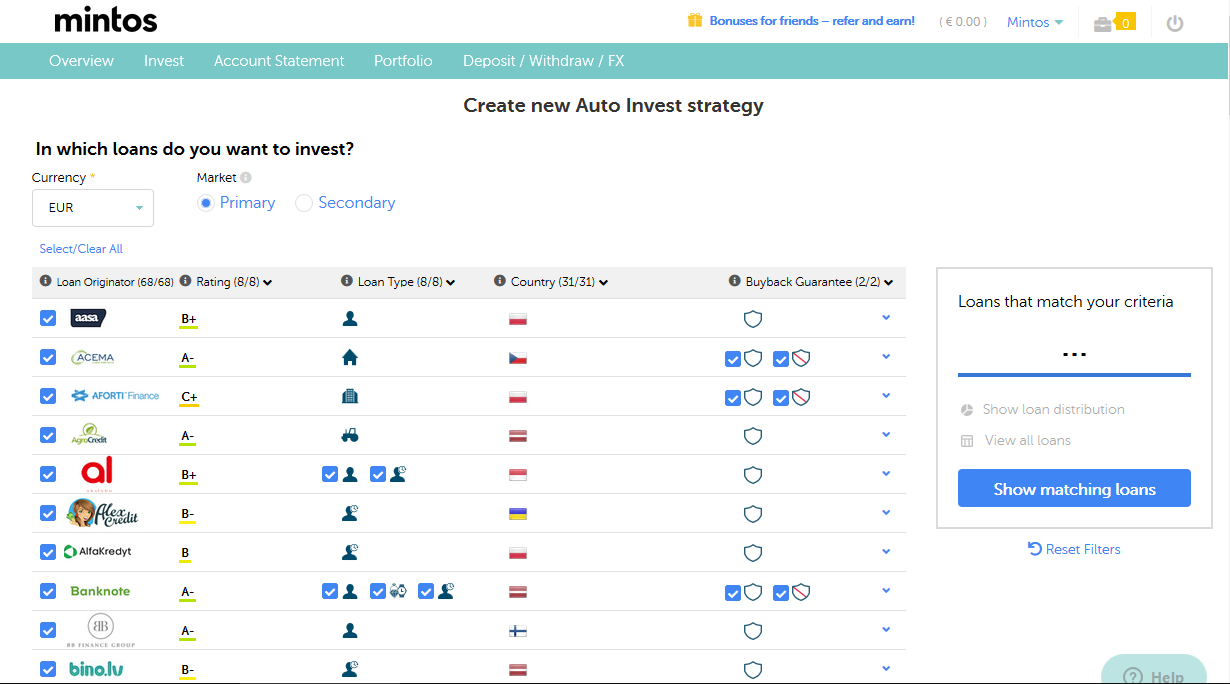The height and width of the screenshot is (684, 1230).
Task: Click info icon beside Buyback Guarantee header
Action: 735,282
